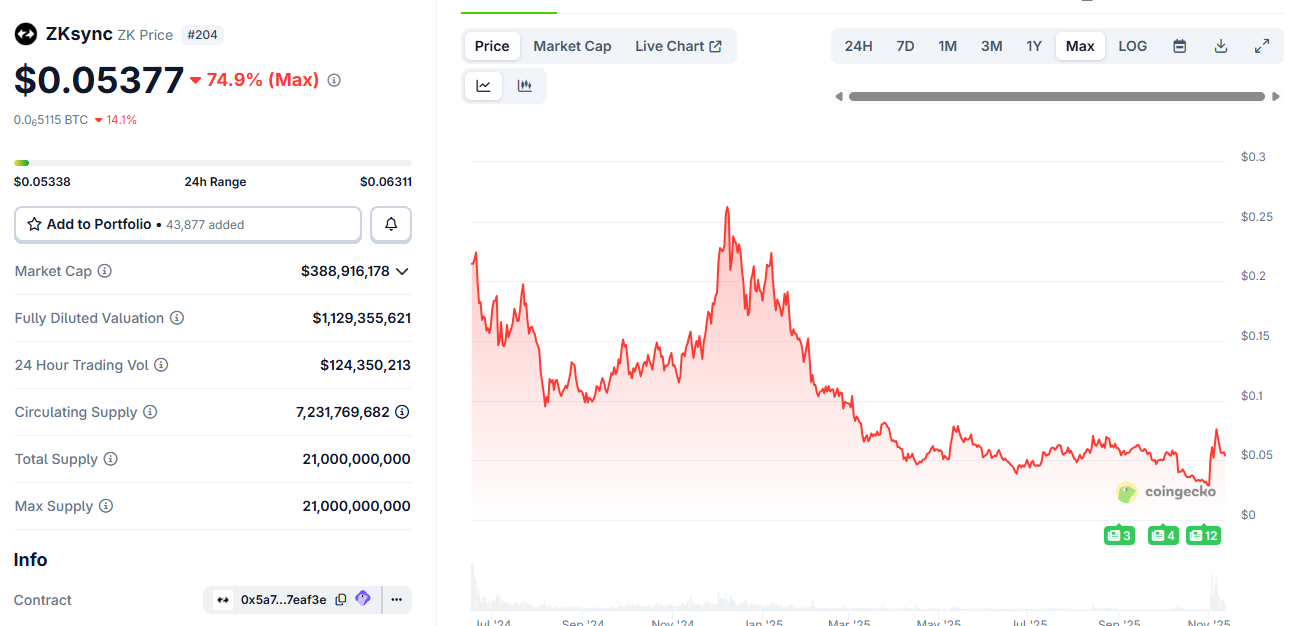This screenshot has height=626, width=1306.
Task: Show Market Cap info tooltip icon
Action: click(105, 271)
